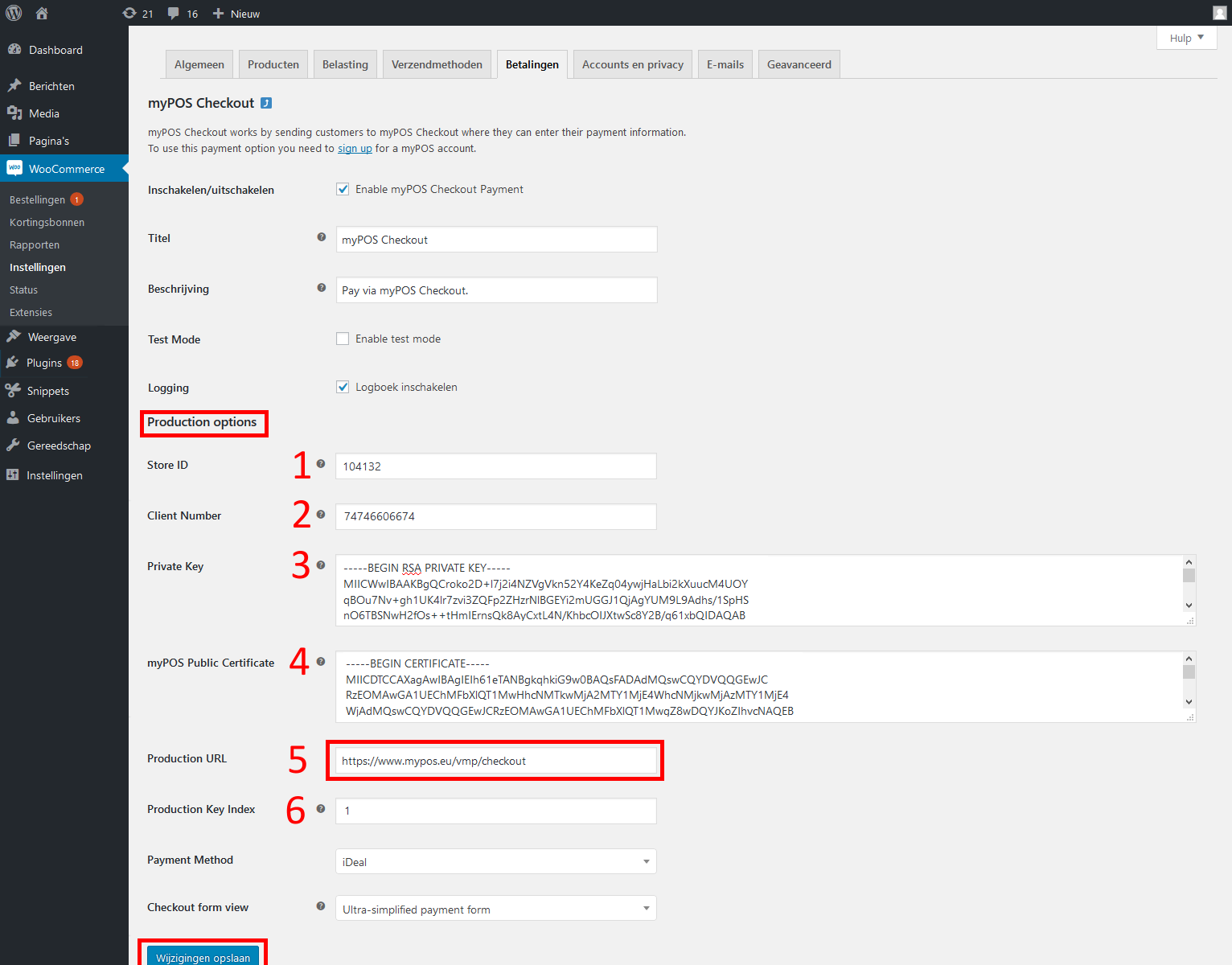The image size is (1232, 965).
Task: Open the user avatar icon
Action: (x=1219, y=13)
